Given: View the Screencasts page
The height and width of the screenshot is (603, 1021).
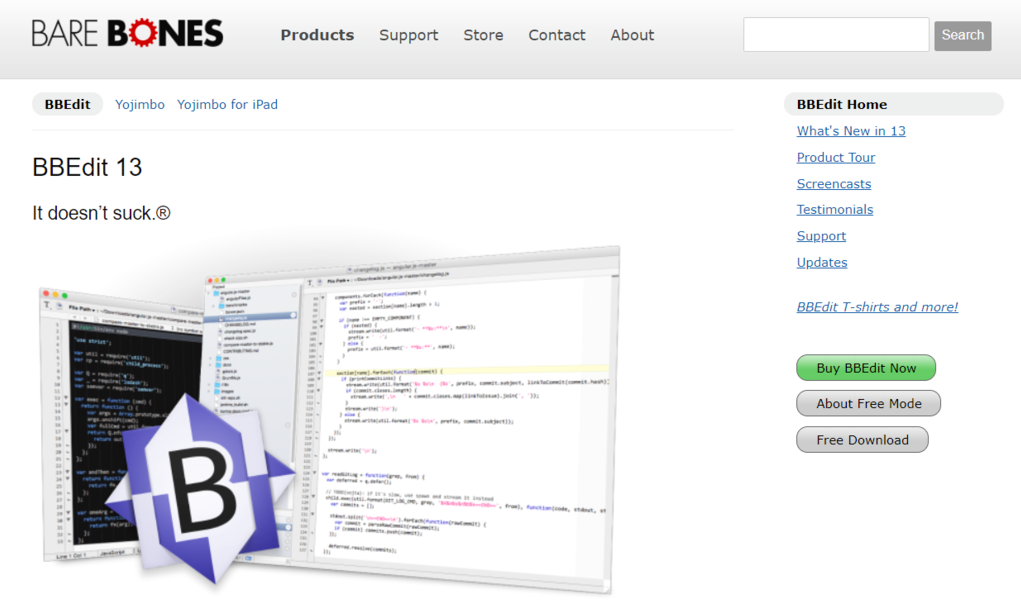Looking at the screenshot, I should 834,184.
